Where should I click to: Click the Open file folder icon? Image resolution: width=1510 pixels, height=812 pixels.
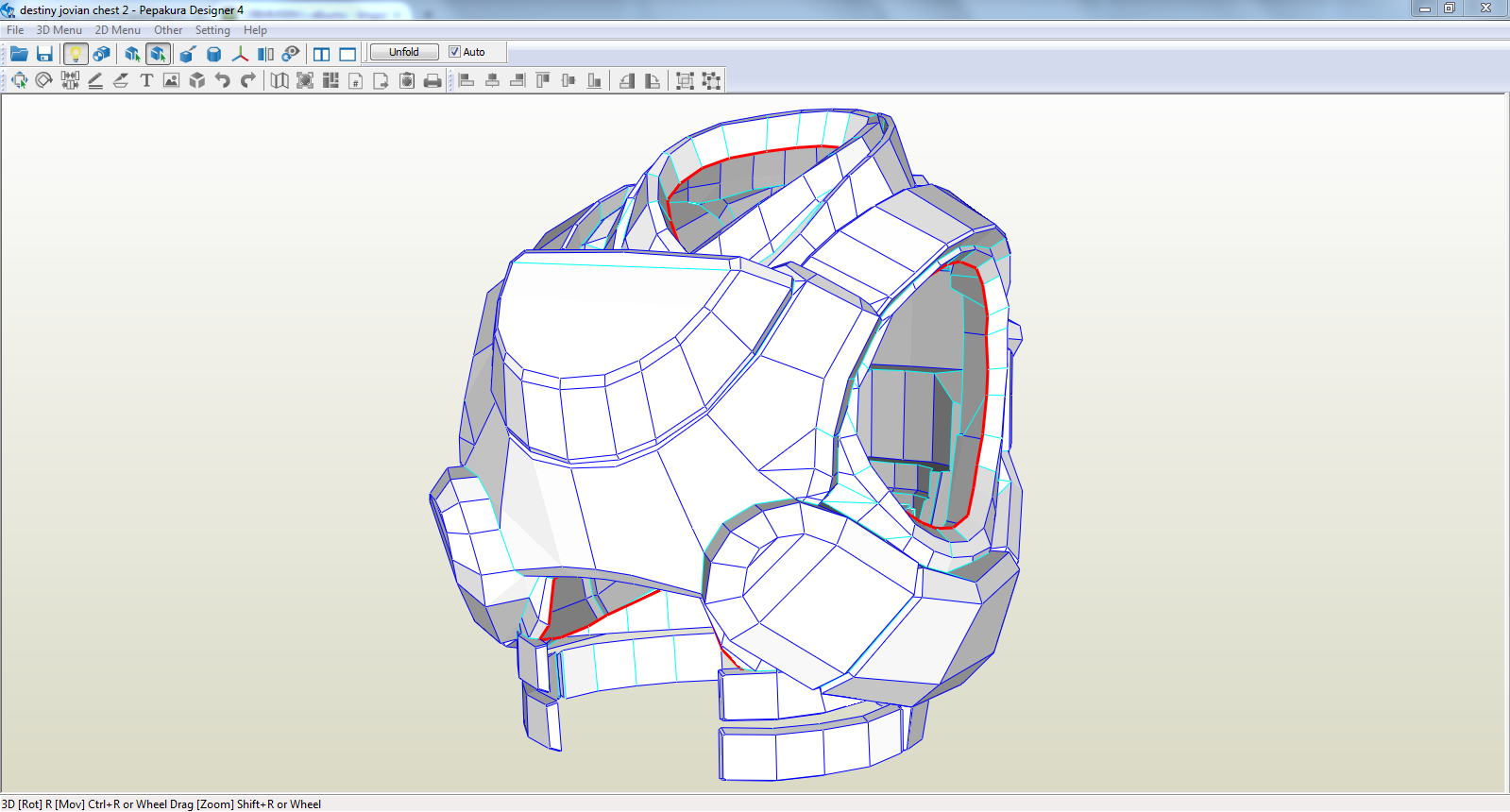tap(19, 54)
